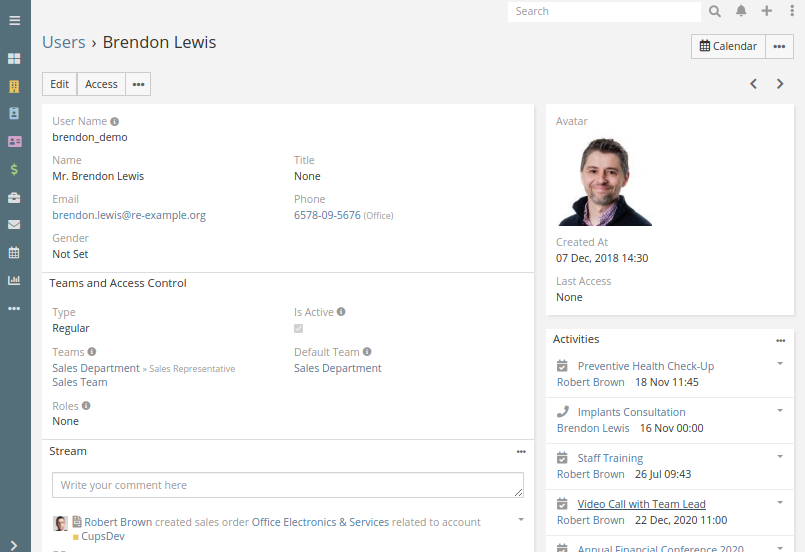
Task: Open the Accounts building icon in sidebar
Action: (x=14, y=86)
